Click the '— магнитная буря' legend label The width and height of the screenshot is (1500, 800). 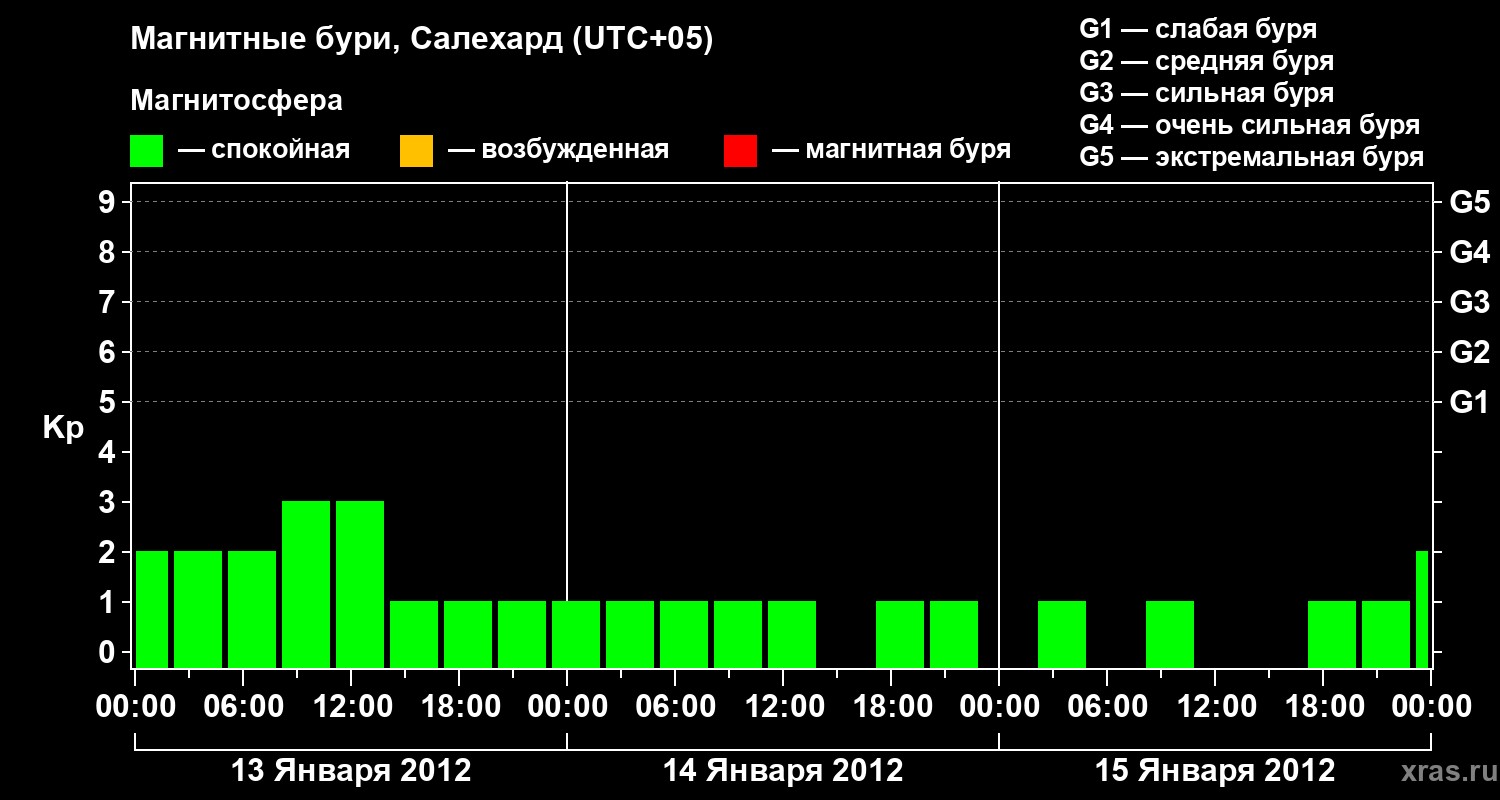tap(891, 151)
